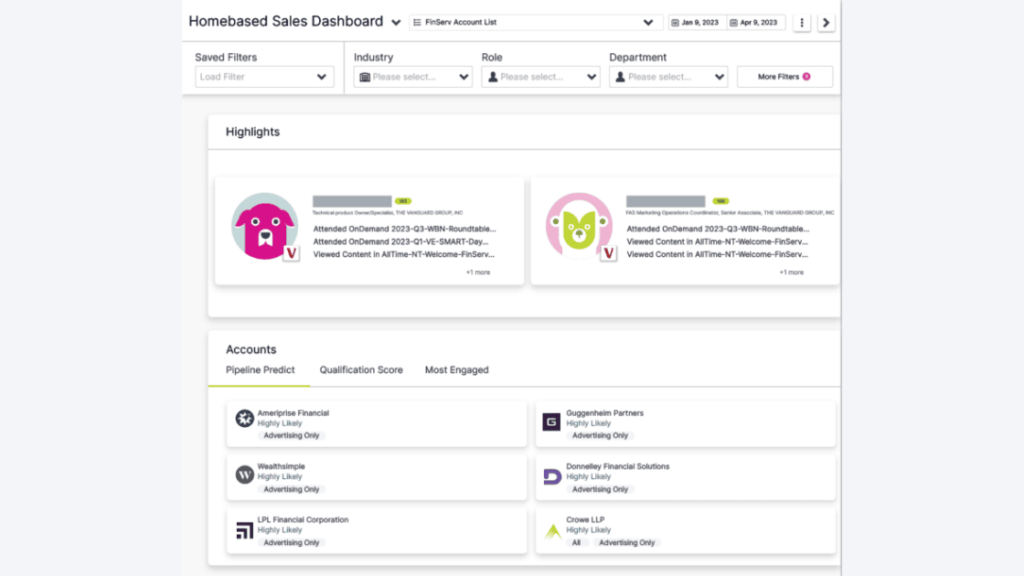
Task: Open the Department Please select dropdown
Action: [668, 76]
